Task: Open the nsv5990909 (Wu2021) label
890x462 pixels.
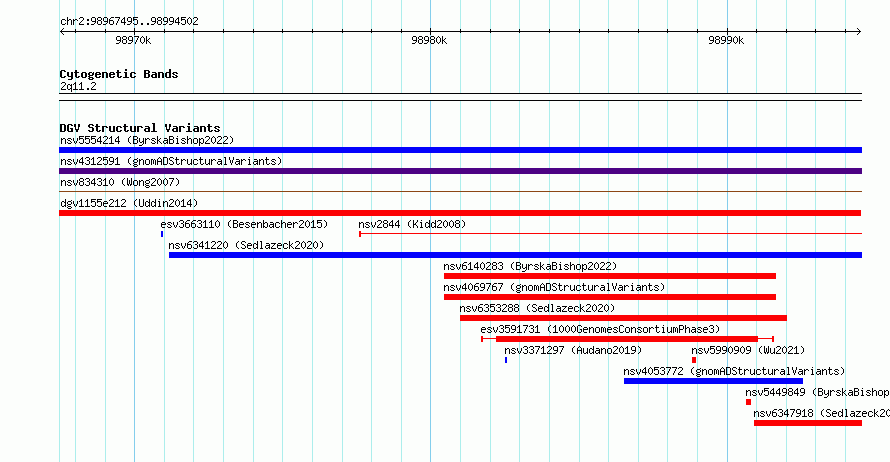Action: 748,350
